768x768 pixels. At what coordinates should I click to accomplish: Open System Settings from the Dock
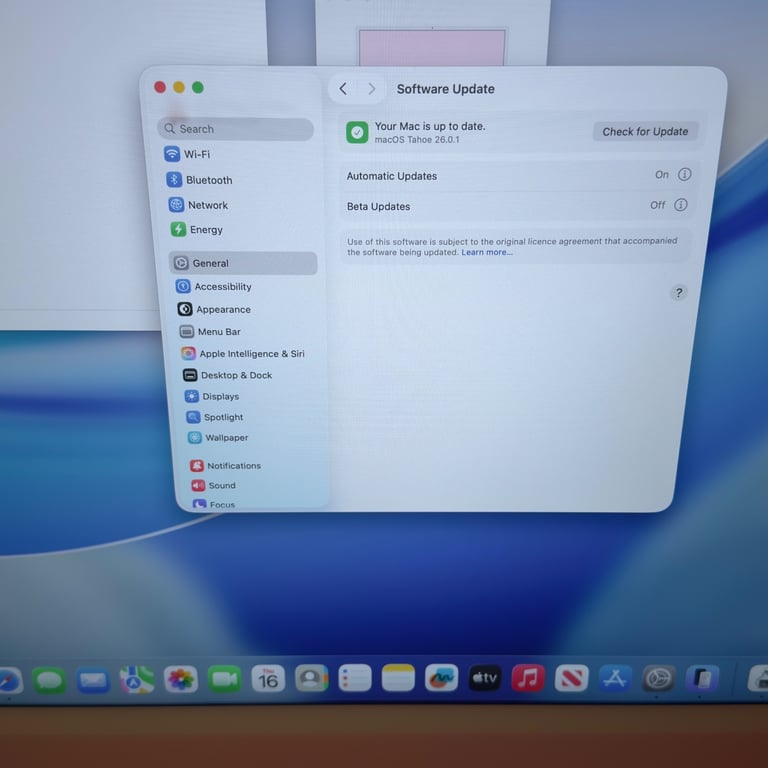[x=659, y=679]
